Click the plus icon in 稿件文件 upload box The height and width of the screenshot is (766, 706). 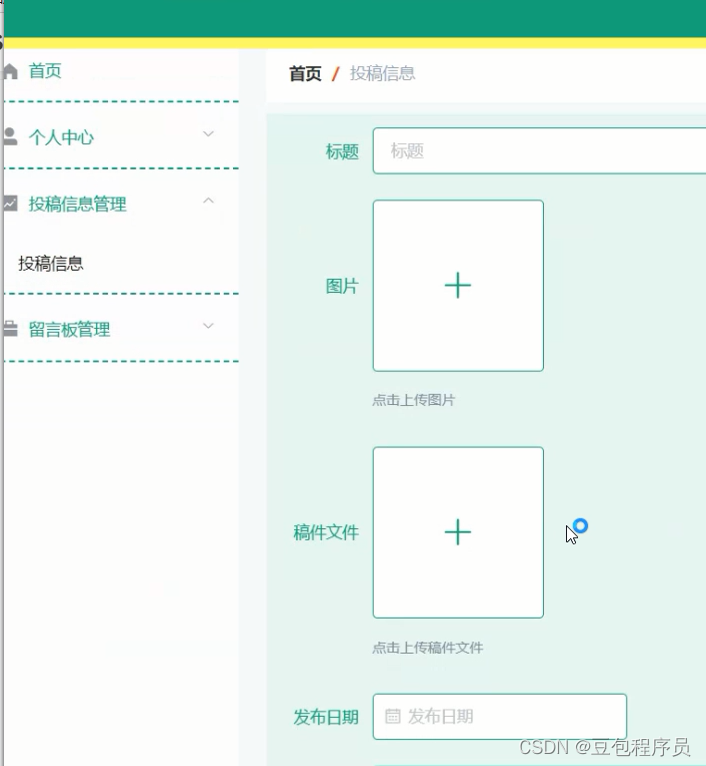pos(458,532)
